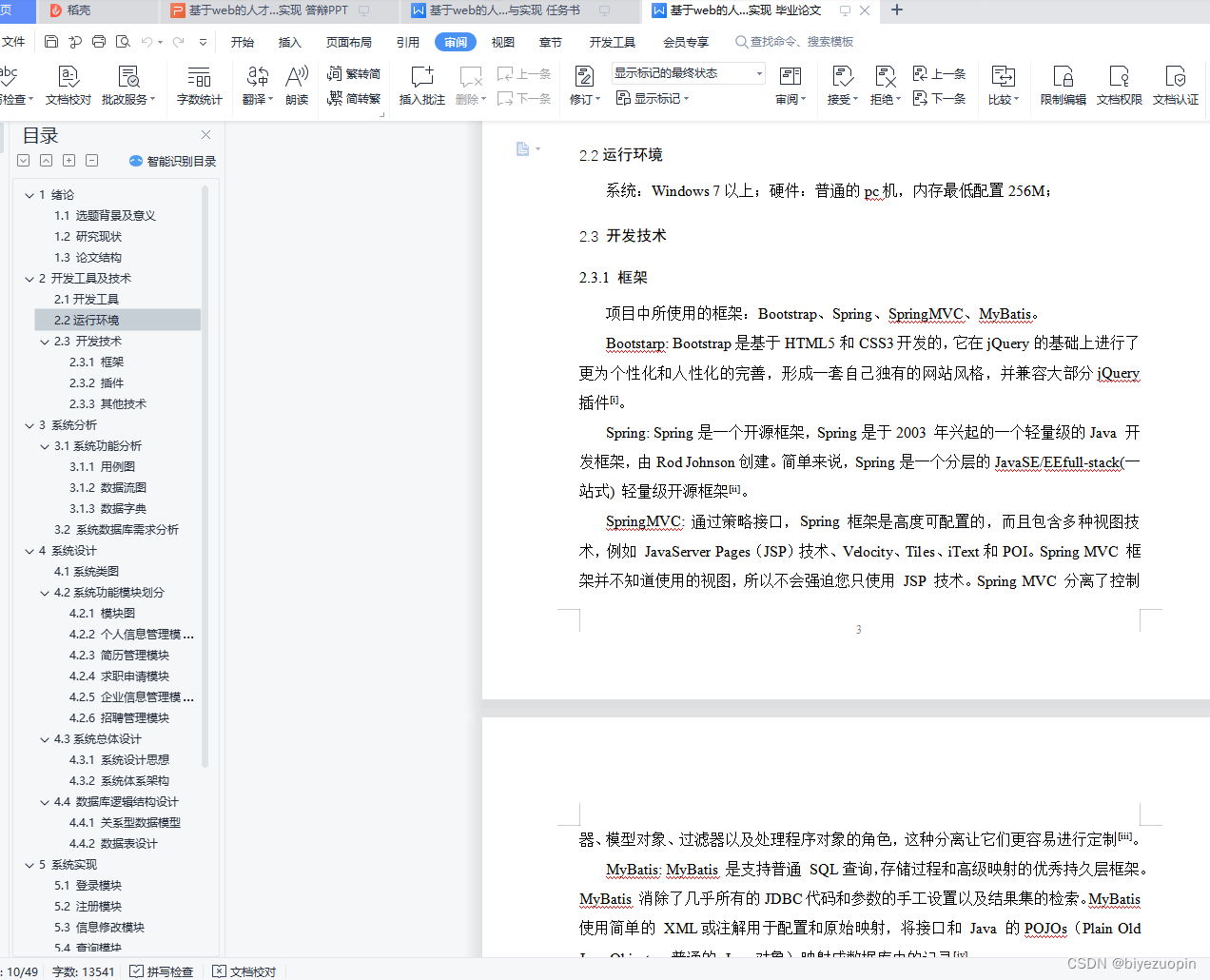The image size is (1210, 980).
Task: Click 插入批注 insert comment
Action: [x=421, y=85]
